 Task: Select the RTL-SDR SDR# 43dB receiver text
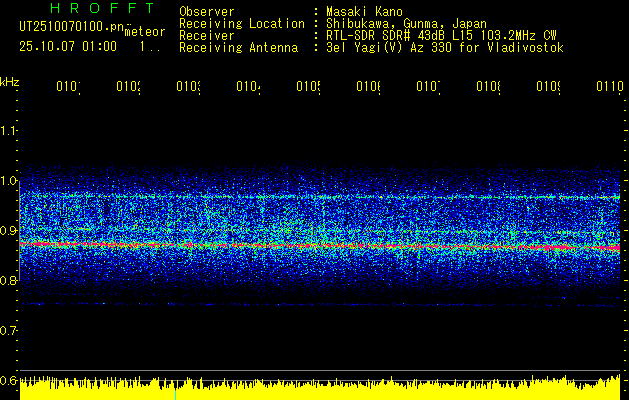tap(441, 36)
